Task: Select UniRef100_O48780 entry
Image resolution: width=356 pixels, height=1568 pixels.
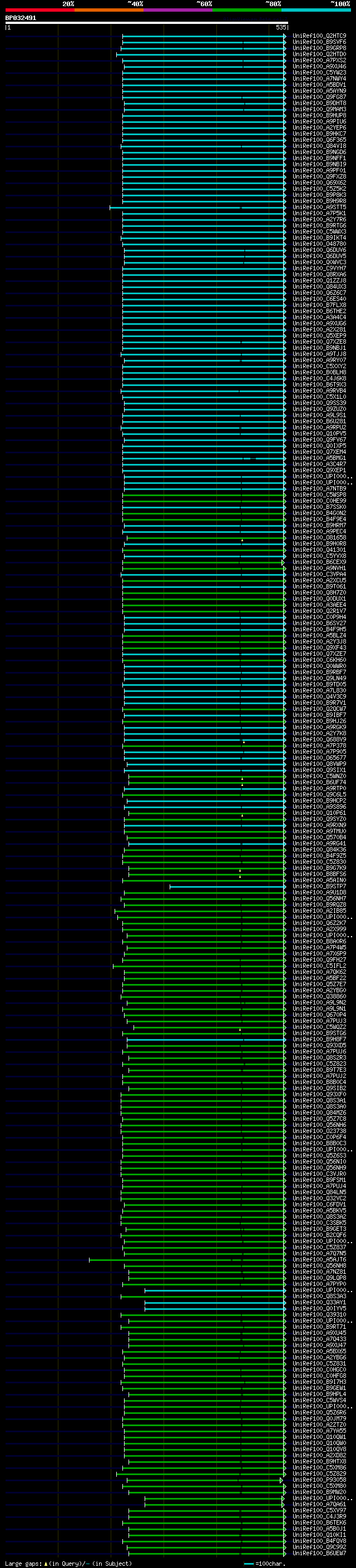Action: click(319, 244)
